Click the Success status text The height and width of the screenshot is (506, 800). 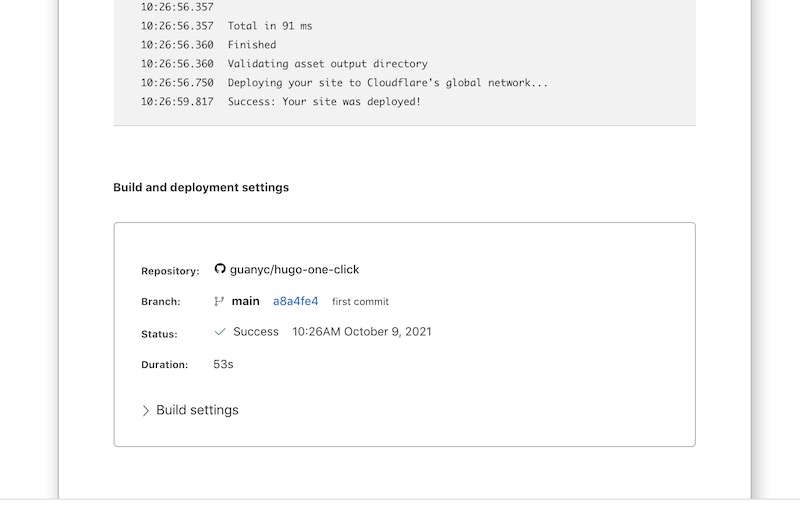point(256,332)
